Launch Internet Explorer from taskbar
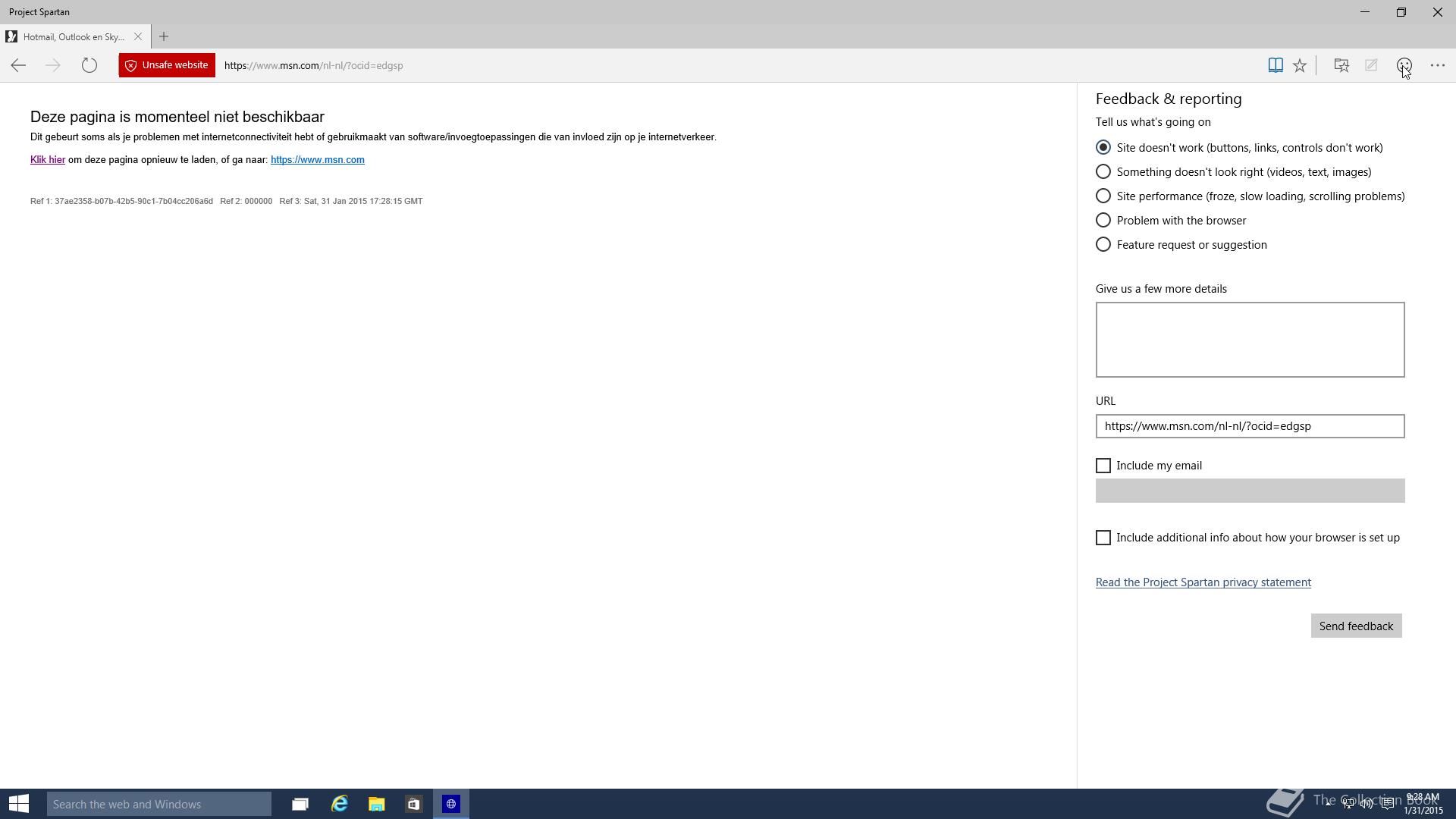The image size is (1456, 819). 339,804
